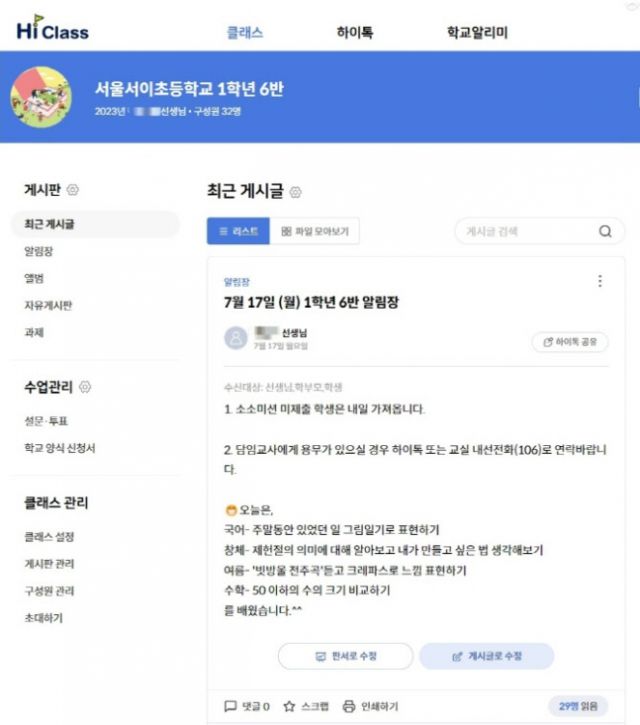Open the 하이톡 tab
Screen dimensions: 640x725
355,33
